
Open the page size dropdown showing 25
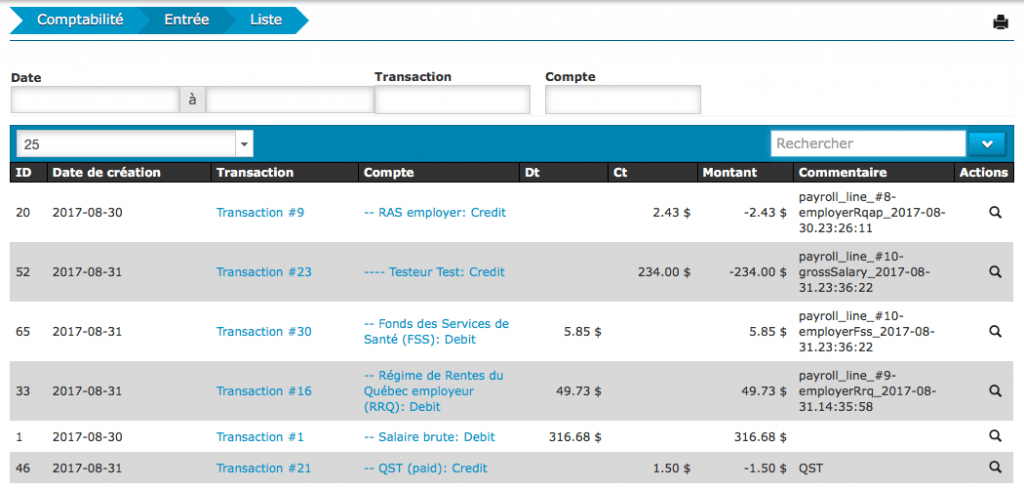pyautogui.click(x=134, y=144)
